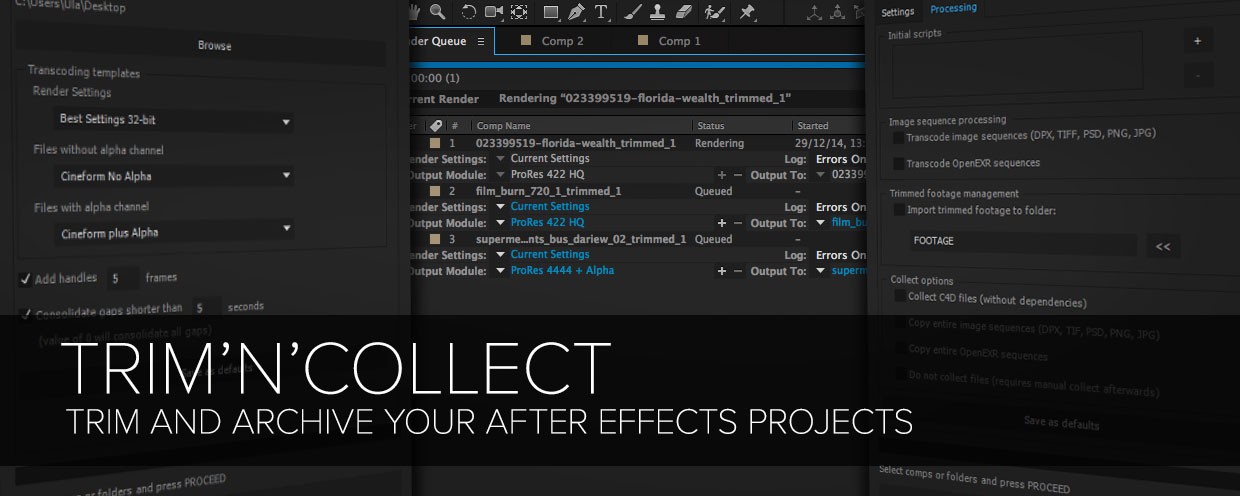The height and width of the screenshot is (496, 1240).
Task: Open the Settings tab in Trim'n'Collect
Action: click(898, 12)
